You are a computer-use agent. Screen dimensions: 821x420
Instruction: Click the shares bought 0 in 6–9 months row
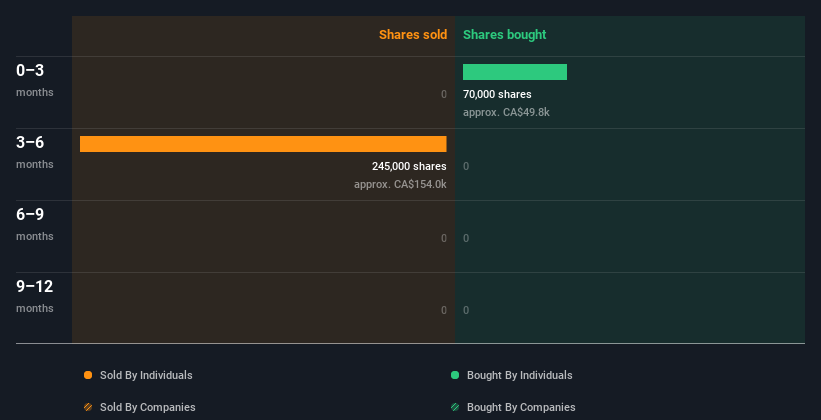(x=466, y=238)
